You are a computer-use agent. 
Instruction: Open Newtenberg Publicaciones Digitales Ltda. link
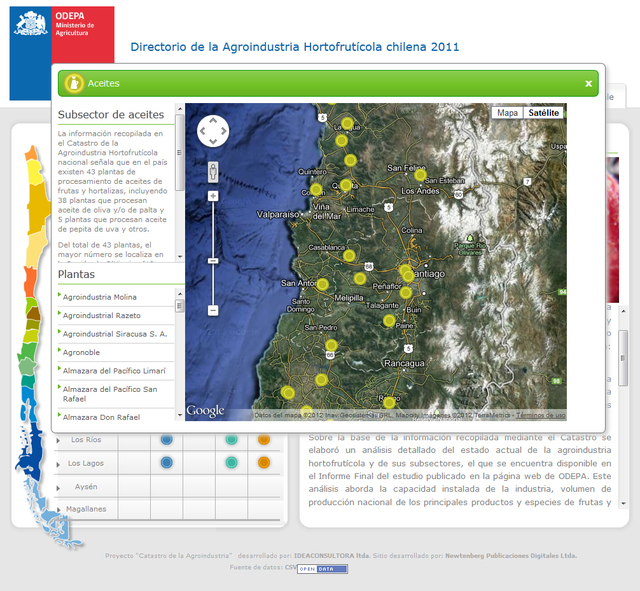click(x=511, y=556)
